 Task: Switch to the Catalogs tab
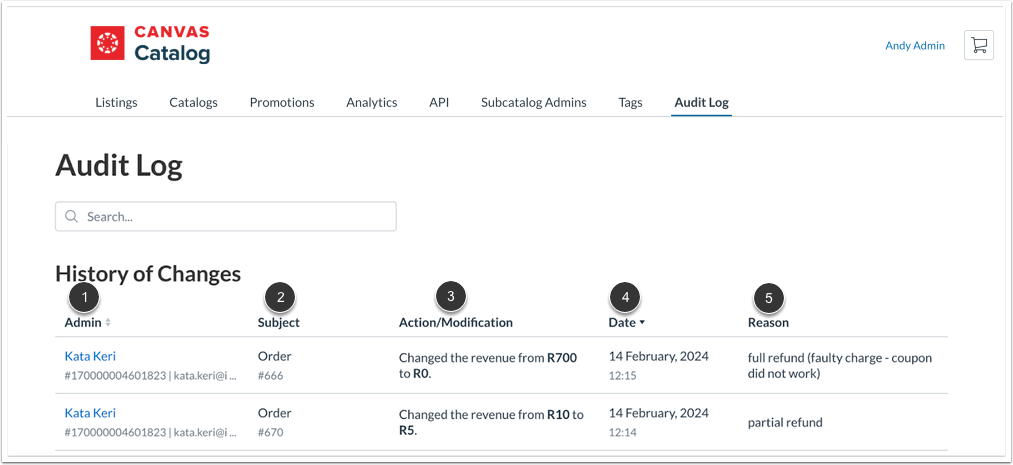193,103
